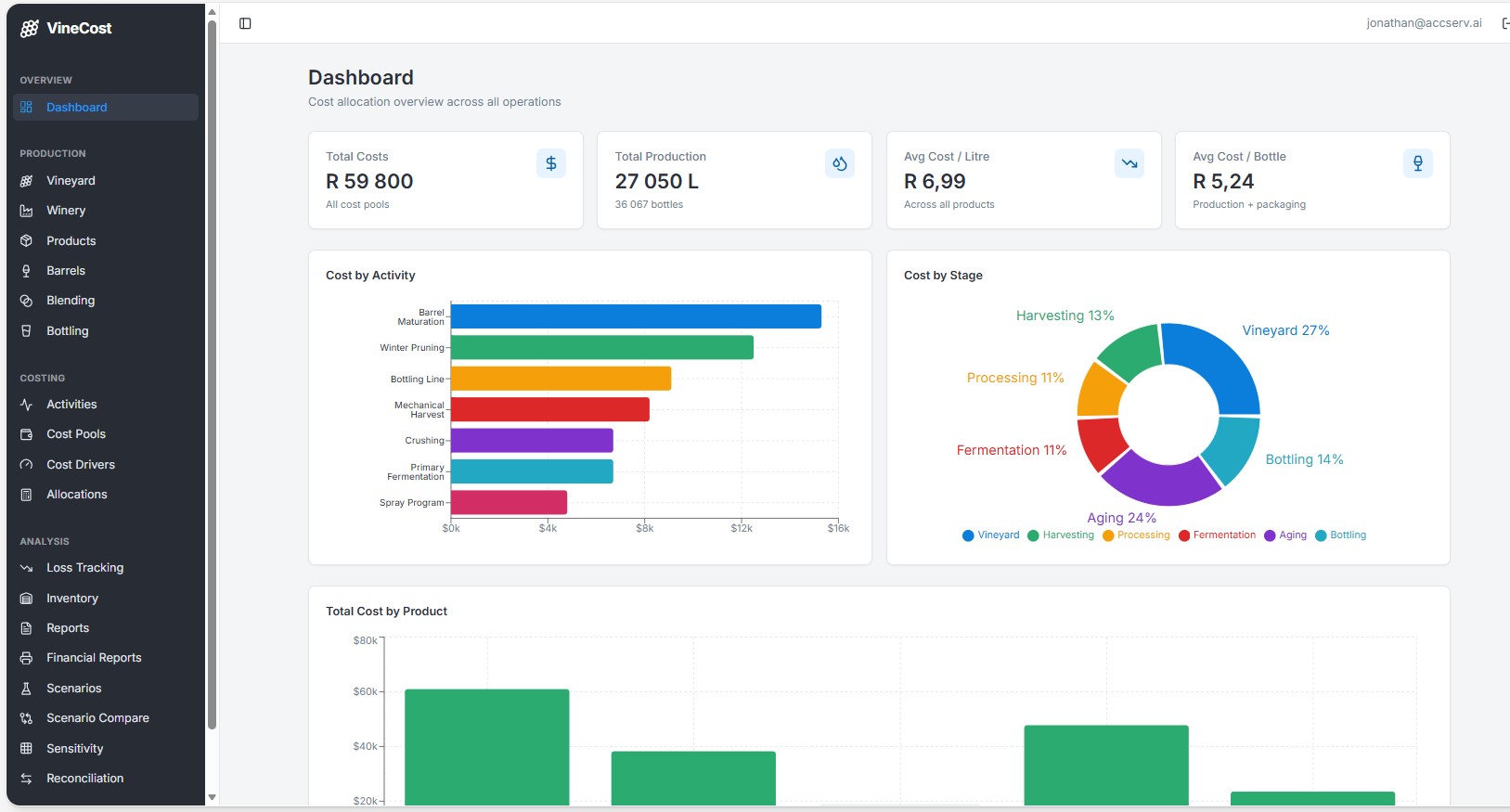This screenshot has width=1510, height=812.
Task: Open the Dashboard page
Action: pos(106,108)
